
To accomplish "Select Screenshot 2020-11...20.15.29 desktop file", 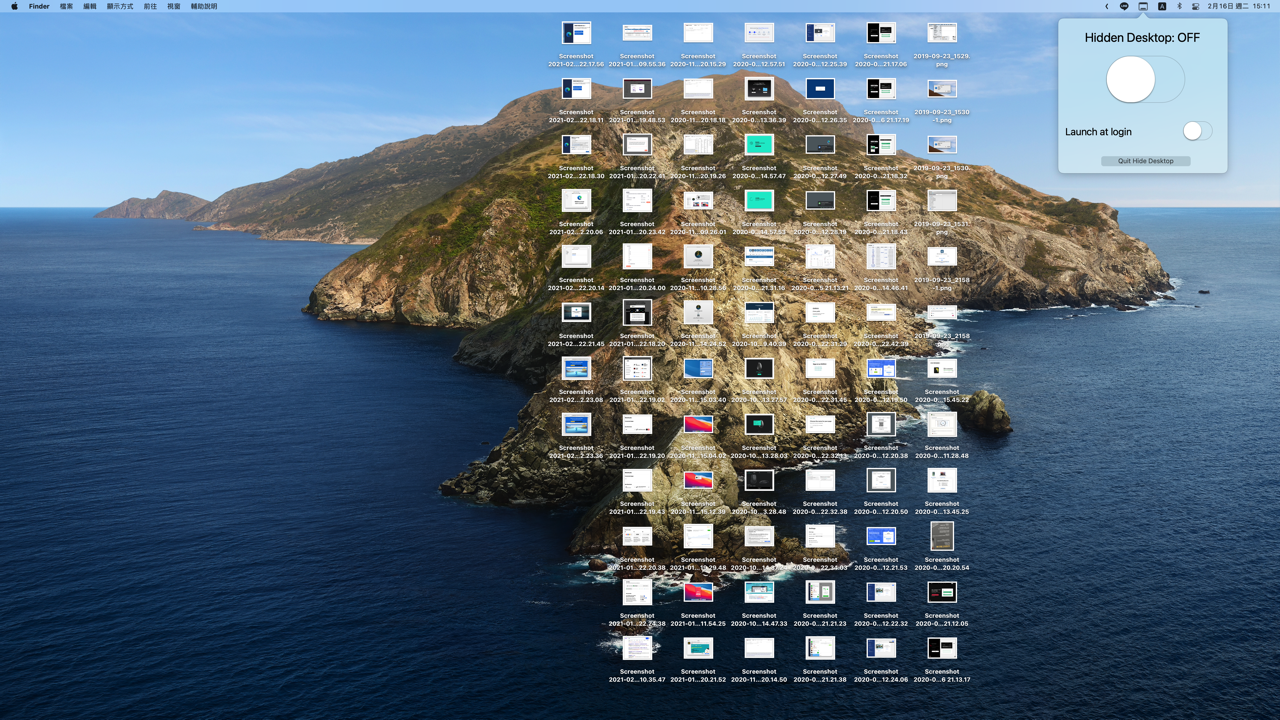I will pos(698,45).
